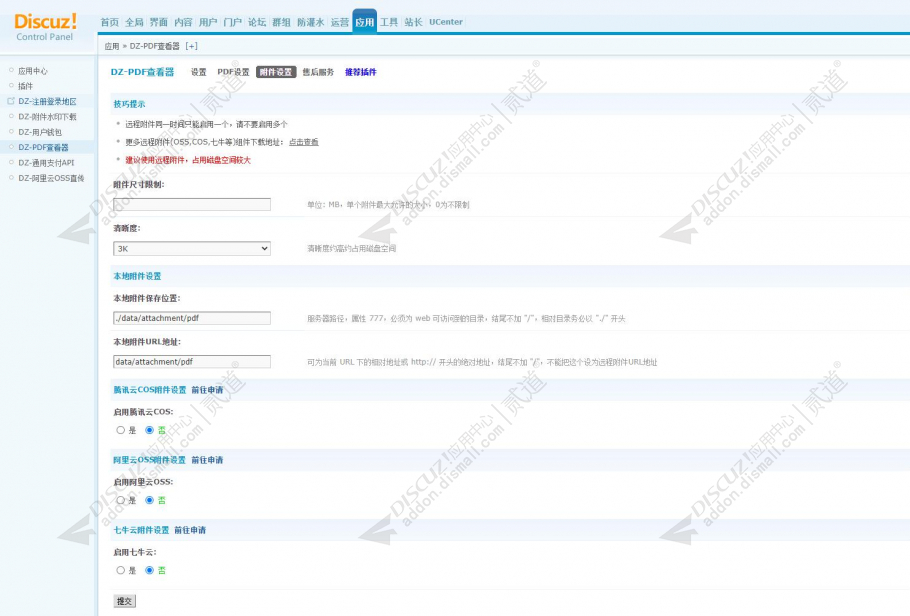This screenshot has width=910, height=616.
Task: Open the 防灌水 top menu
Action: tap(310, 22)
